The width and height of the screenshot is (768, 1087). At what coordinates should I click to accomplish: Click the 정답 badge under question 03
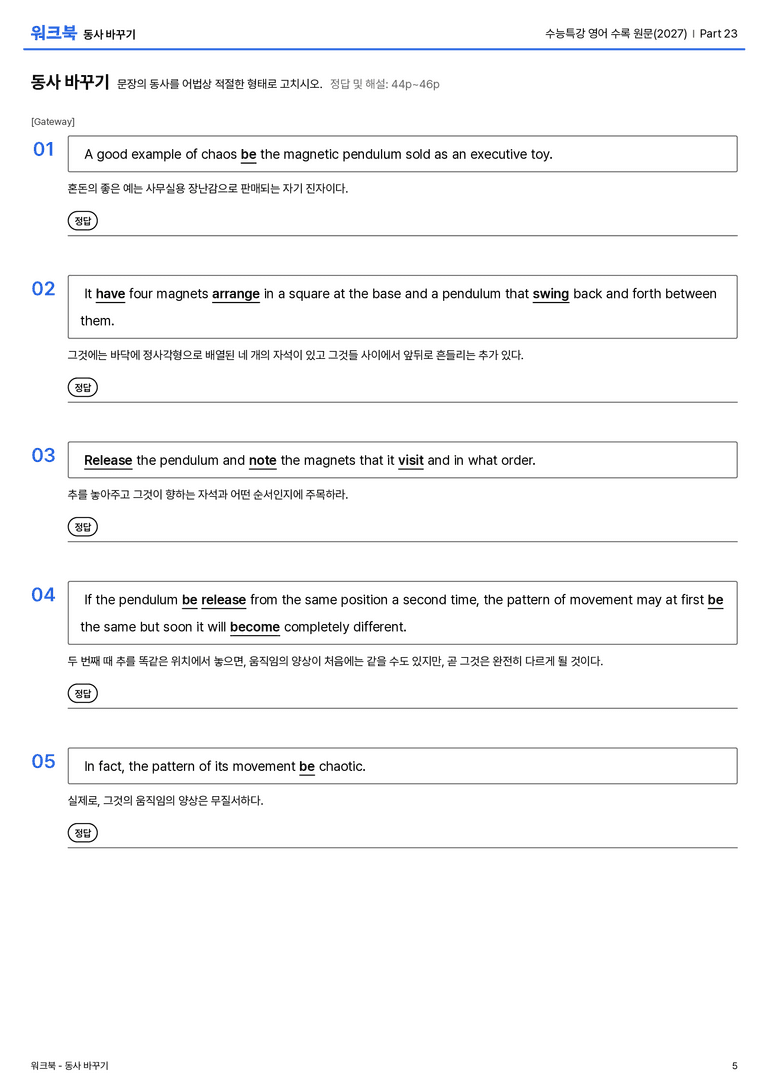coord(82,527)
